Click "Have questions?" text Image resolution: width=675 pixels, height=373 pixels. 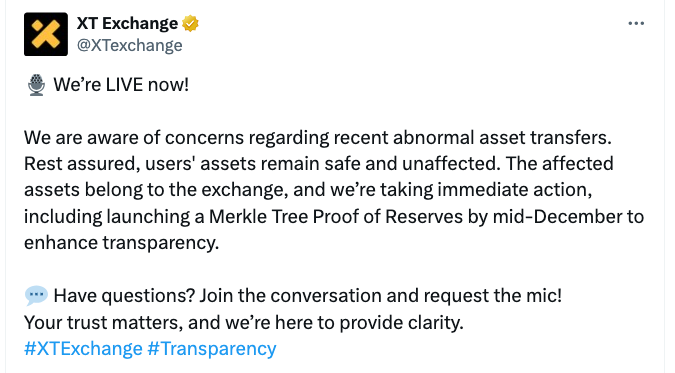coord(124,296)
